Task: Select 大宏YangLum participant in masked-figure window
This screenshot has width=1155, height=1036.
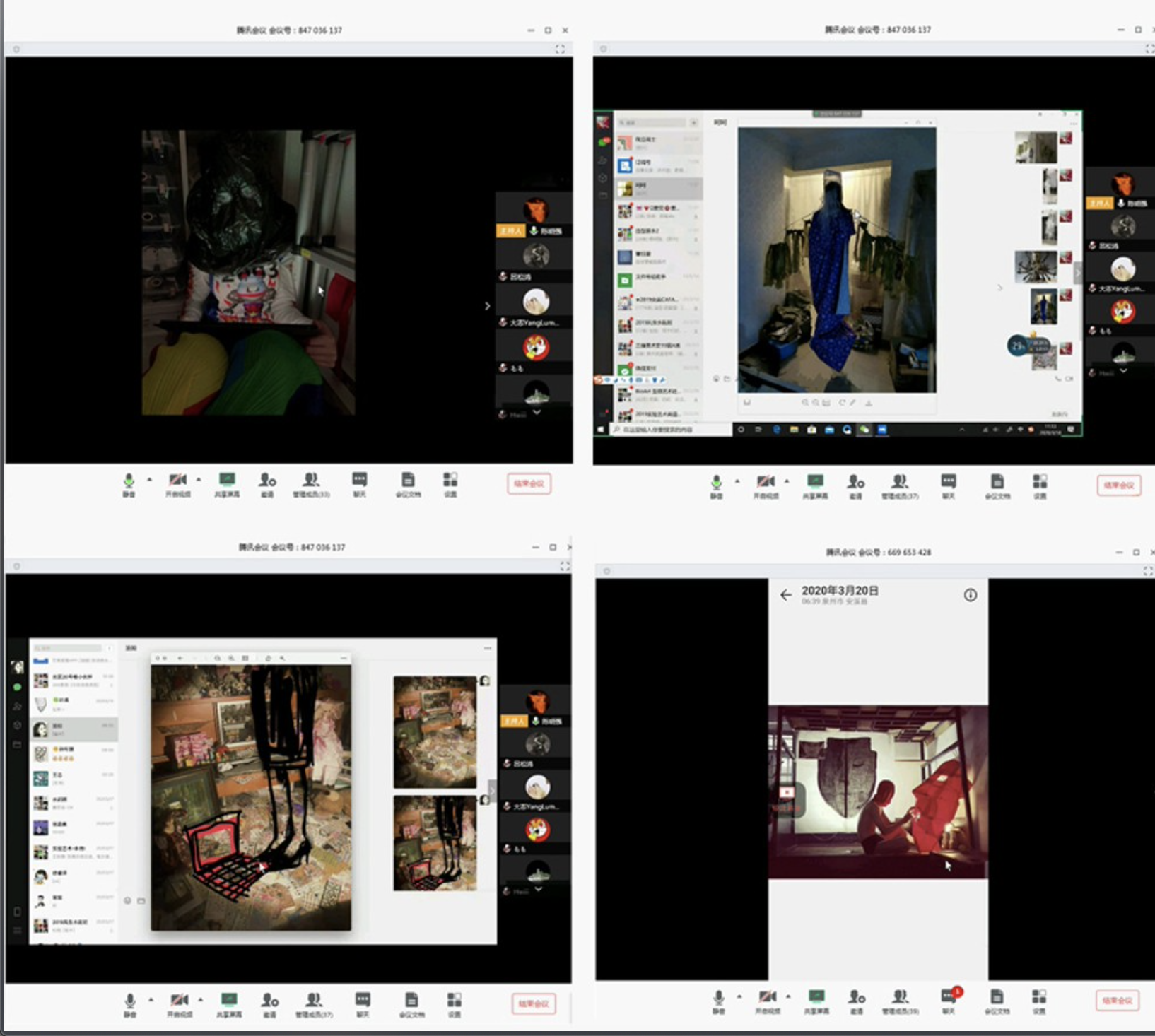Action: [536, 308]
